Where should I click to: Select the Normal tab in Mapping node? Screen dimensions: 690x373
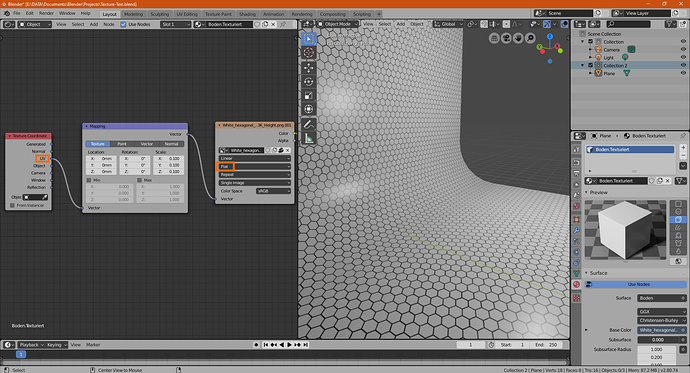[x=172, y=144]
